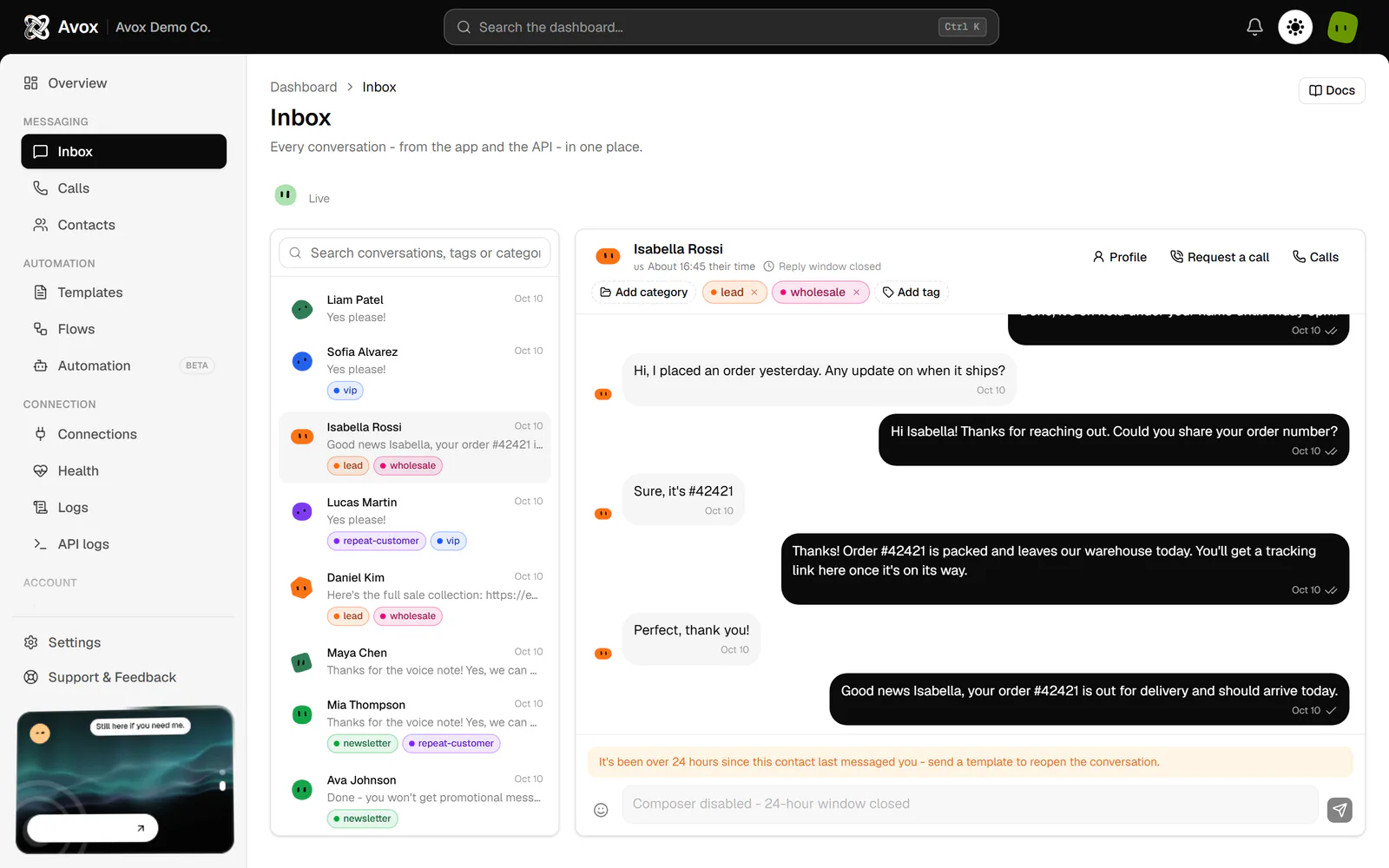
Task: Open Support & Feedback
Action: coord(123,677)
